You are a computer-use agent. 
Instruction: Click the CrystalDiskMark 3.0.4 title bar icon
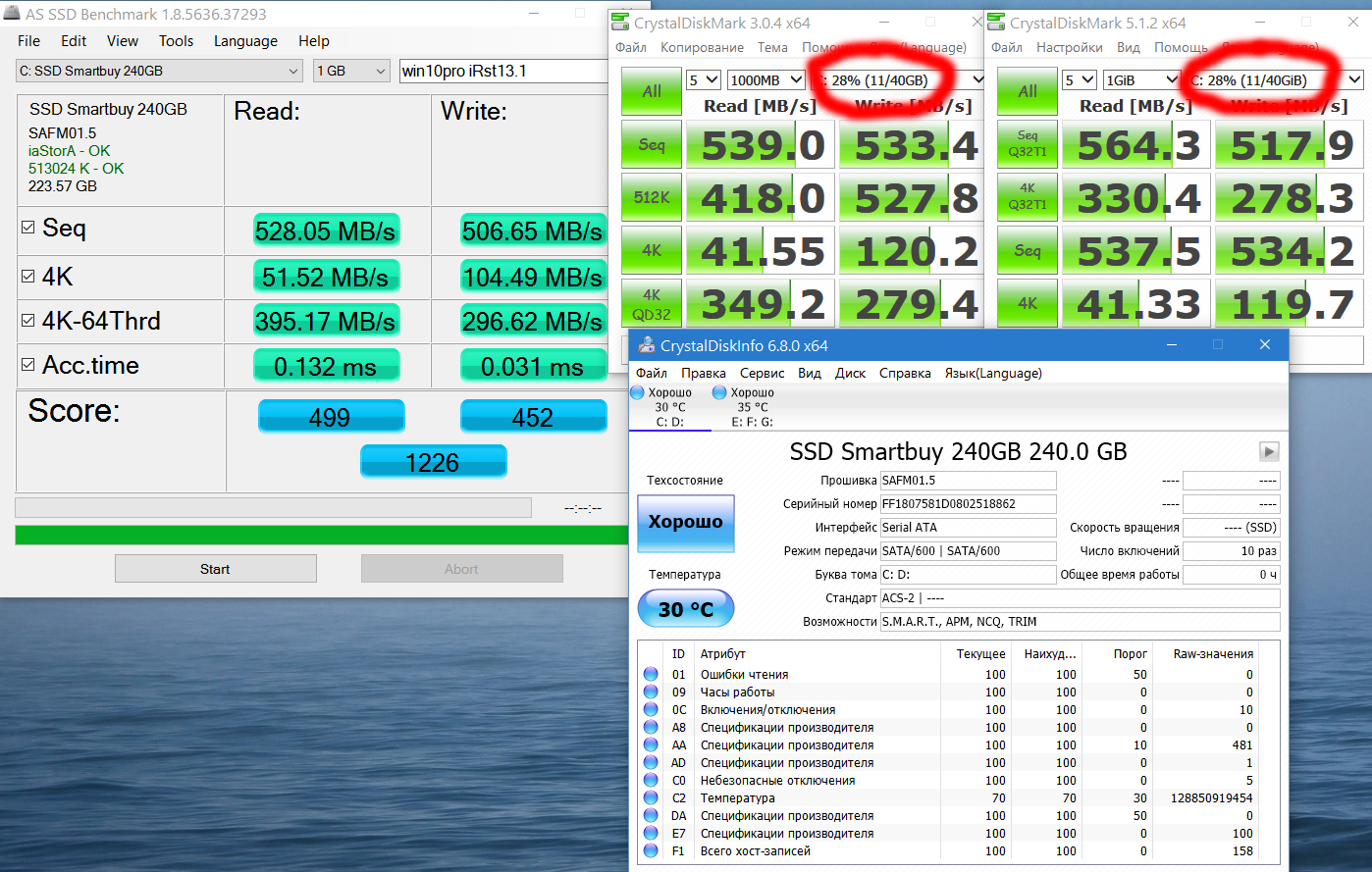tap(620, 23)
